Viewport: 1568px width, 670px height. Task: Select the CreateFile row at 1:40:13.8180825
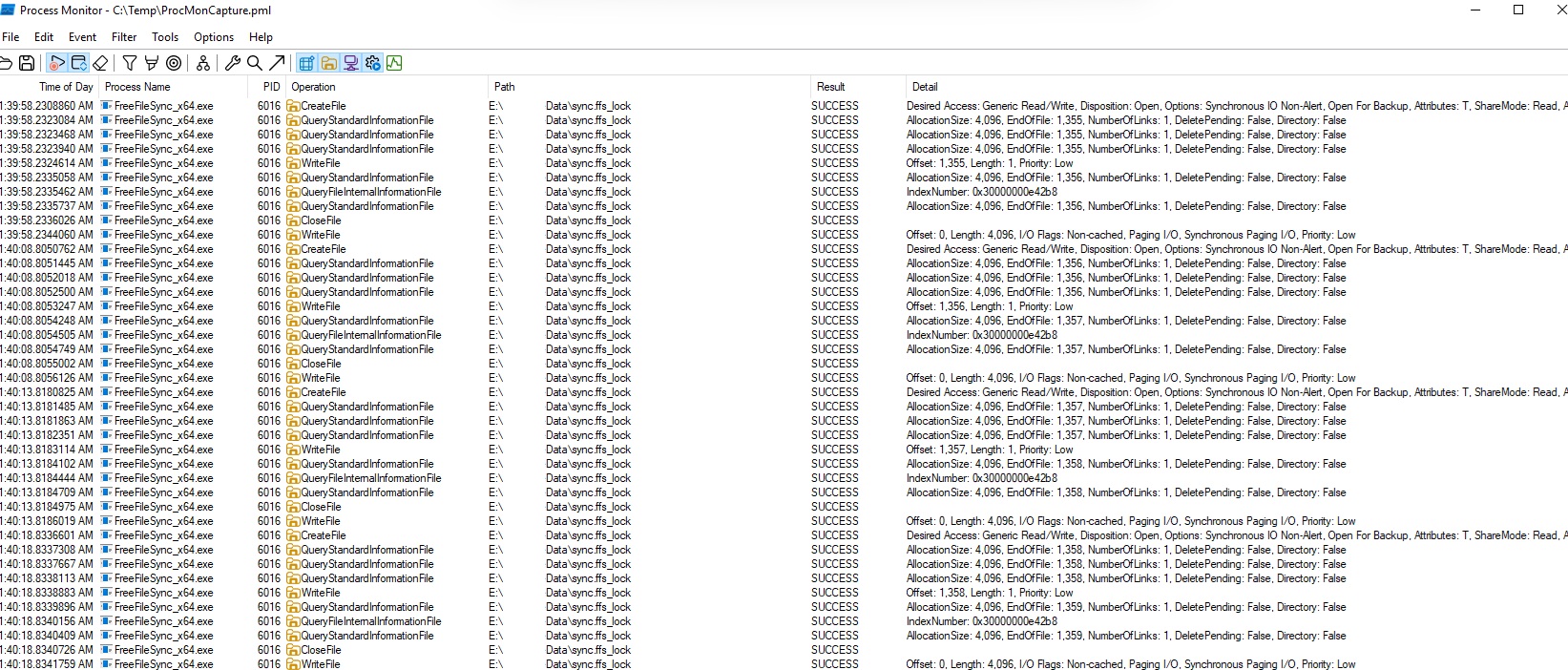[x=784, y=392]
